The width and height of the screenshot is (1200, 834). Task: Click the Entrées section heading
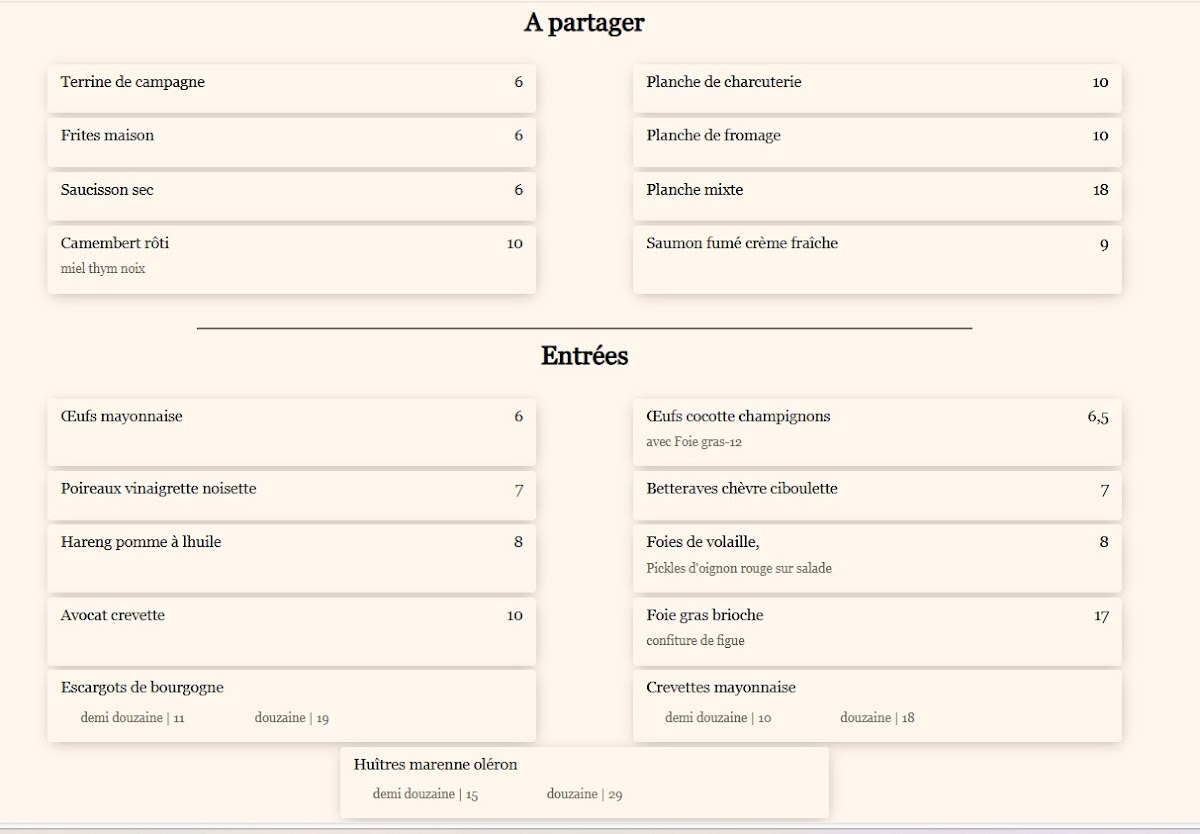coord(584,356)
